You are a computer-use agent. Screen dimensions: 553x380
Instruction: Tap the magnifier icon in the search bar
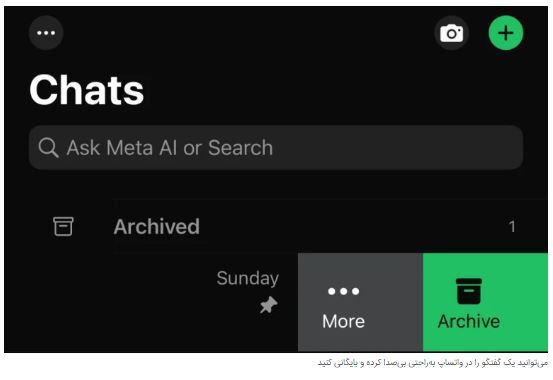[48, 147]
